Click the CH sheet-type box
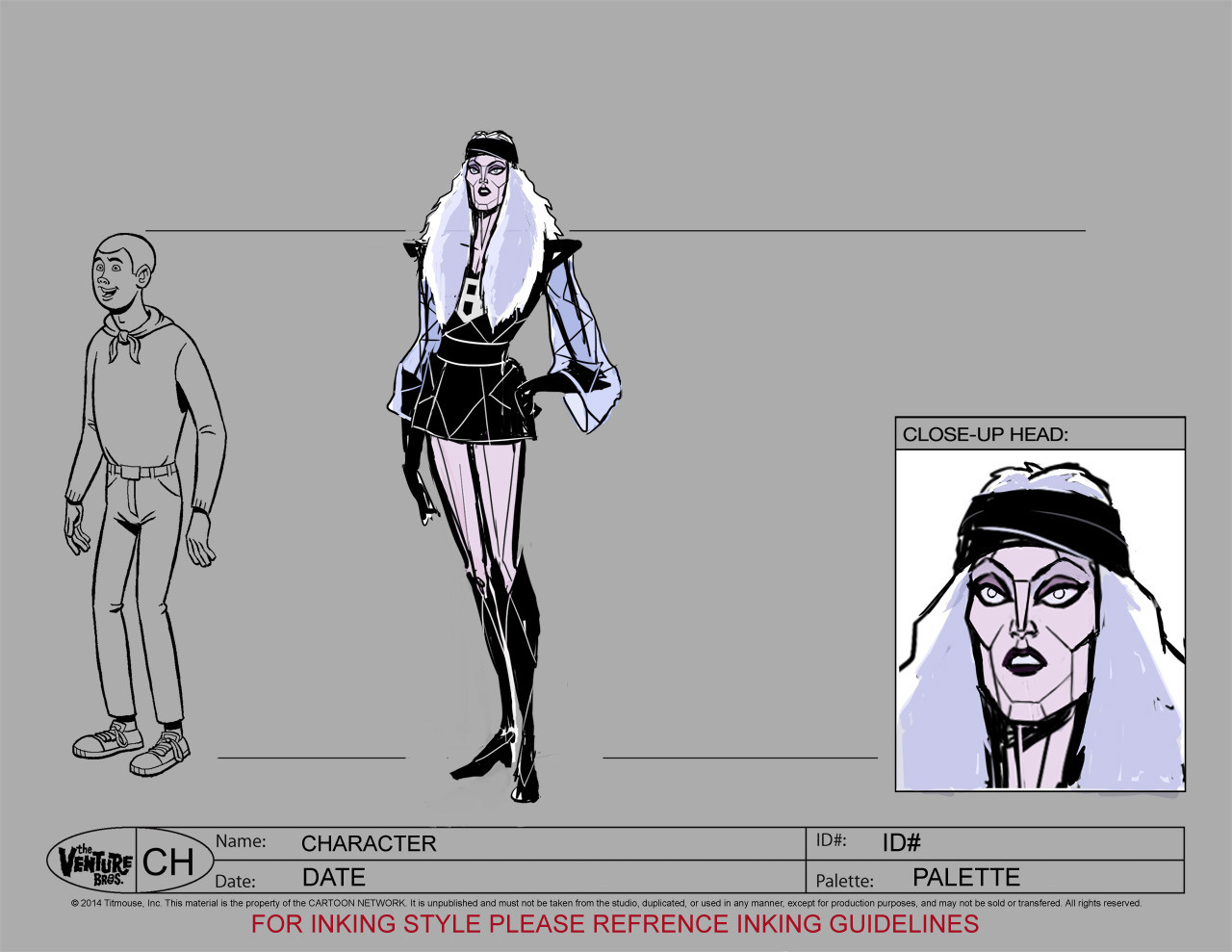The width and height of the screenshot is (1232, 952). pyautogui.click(x=168, y=862)
